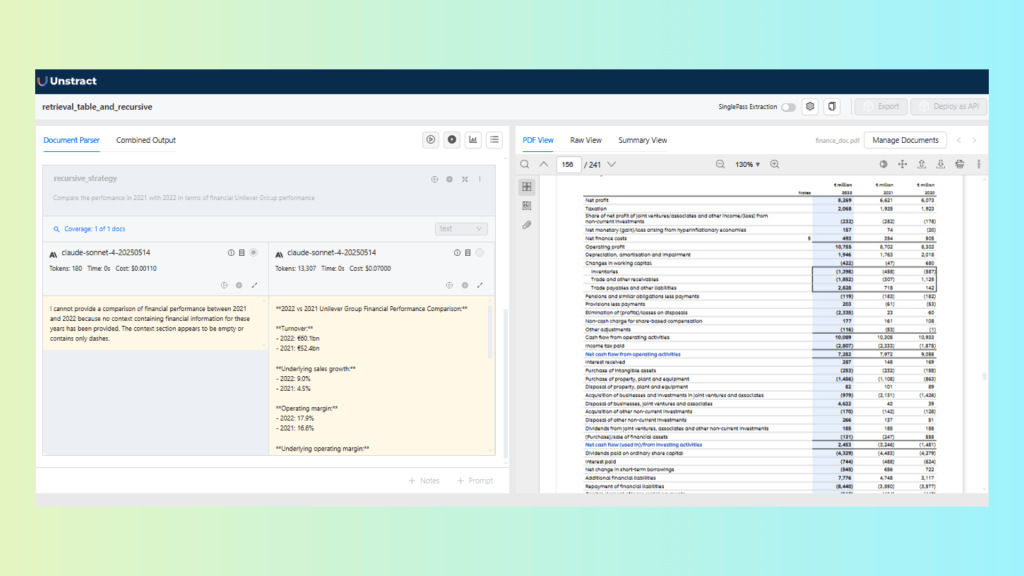Click the PDF viewer print icon
The width and height of the screenshot is (1024, 576).
[959, 164]
